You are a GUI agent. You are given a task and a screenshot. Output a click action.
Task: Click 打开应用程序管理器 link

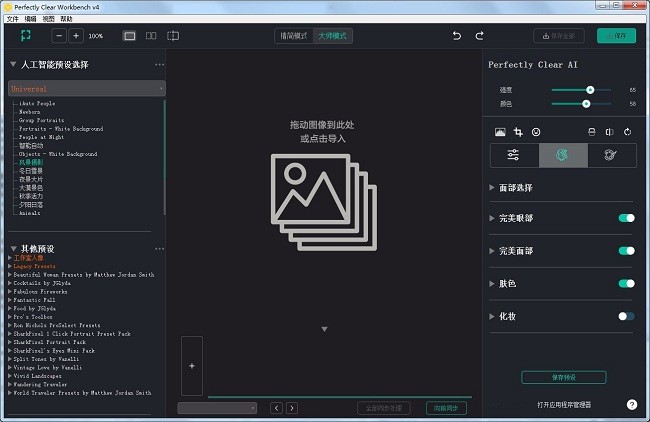pyautogui.click(x=563, y=405)
